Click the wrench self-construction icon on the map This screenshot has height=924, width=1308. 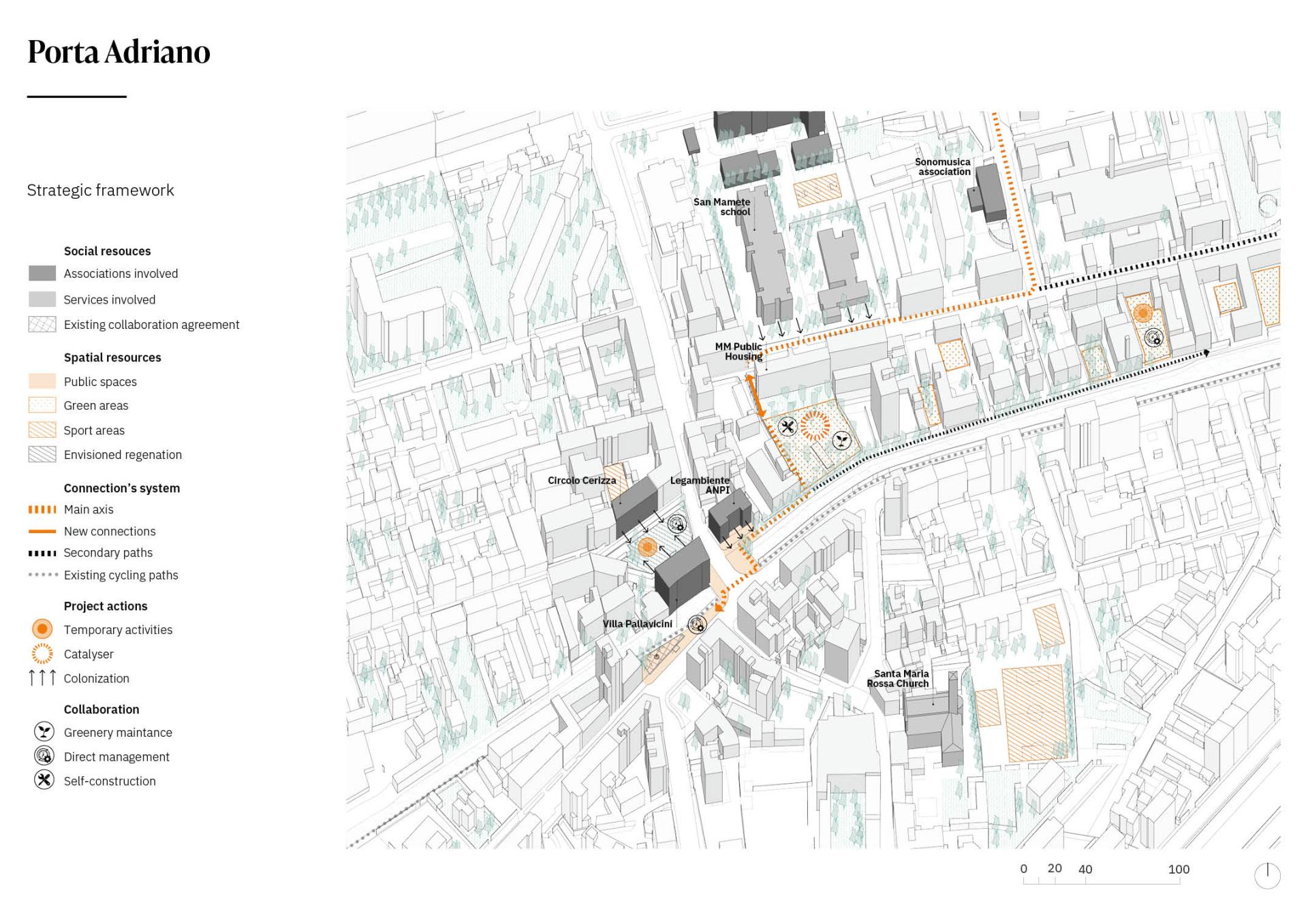click(x=788, y=428)
